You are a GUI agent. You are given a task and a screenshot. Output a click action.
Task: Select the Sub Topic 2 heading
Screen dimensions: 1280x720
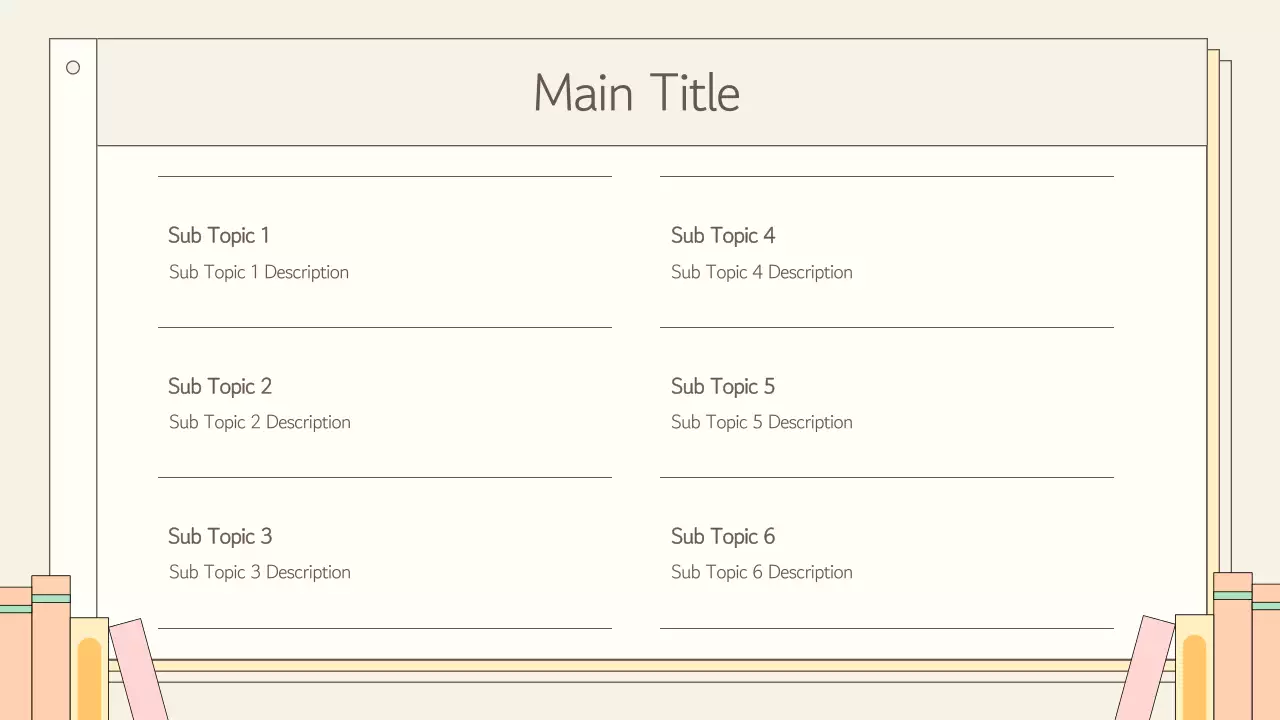pos(220,386)
